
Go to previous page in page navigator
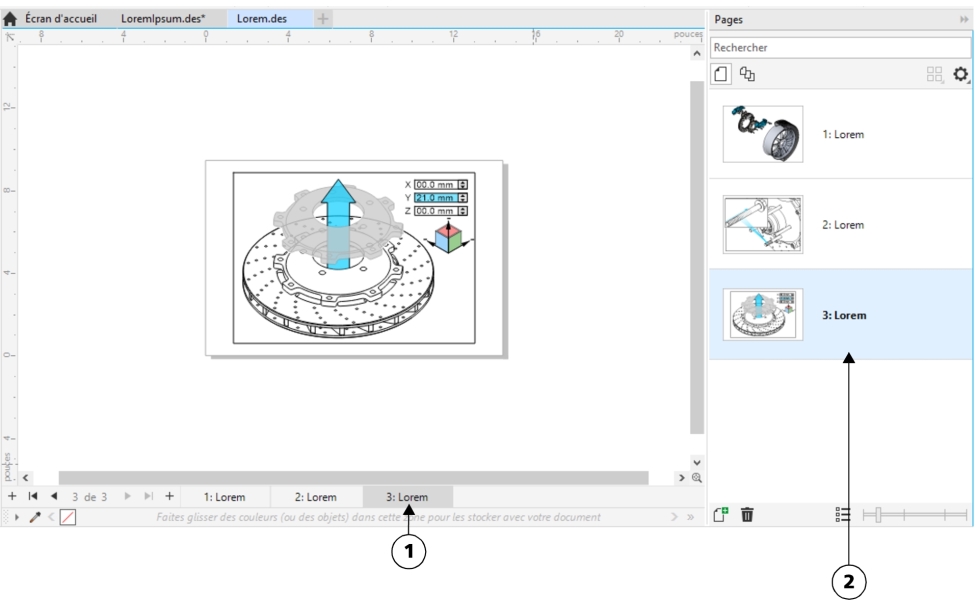[x=54, y=496]
